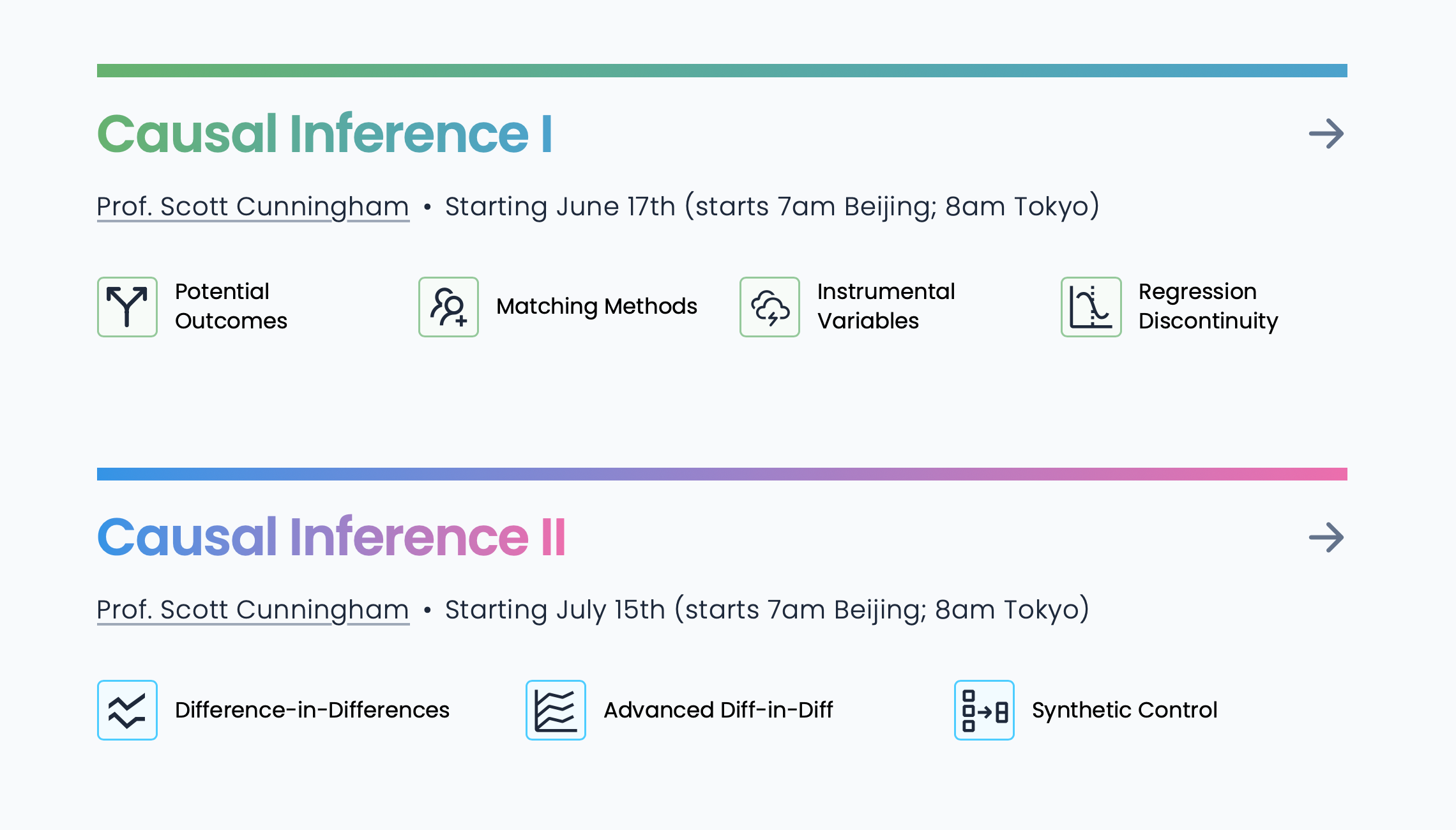This screenshot has height=830, width=1456.
Task: Select the Causal Inference I course title
Action: (x=326, y=134)
